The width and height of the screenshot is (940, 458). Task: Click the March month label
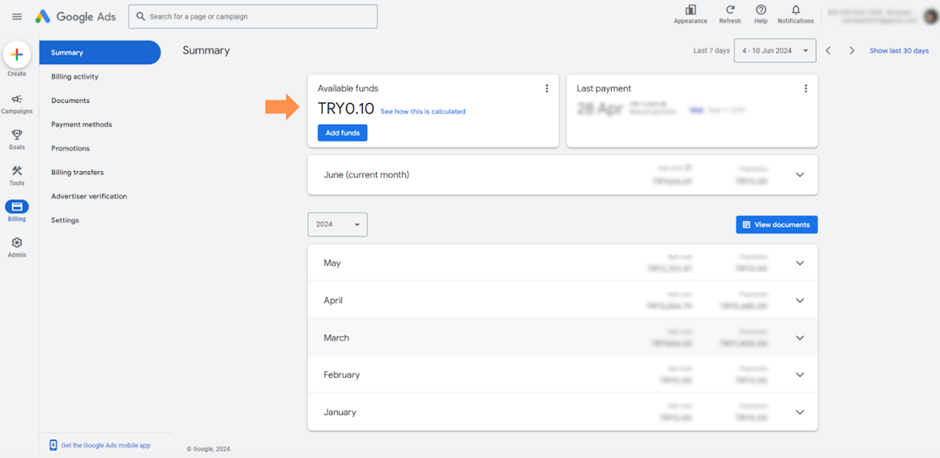(336, 338)
